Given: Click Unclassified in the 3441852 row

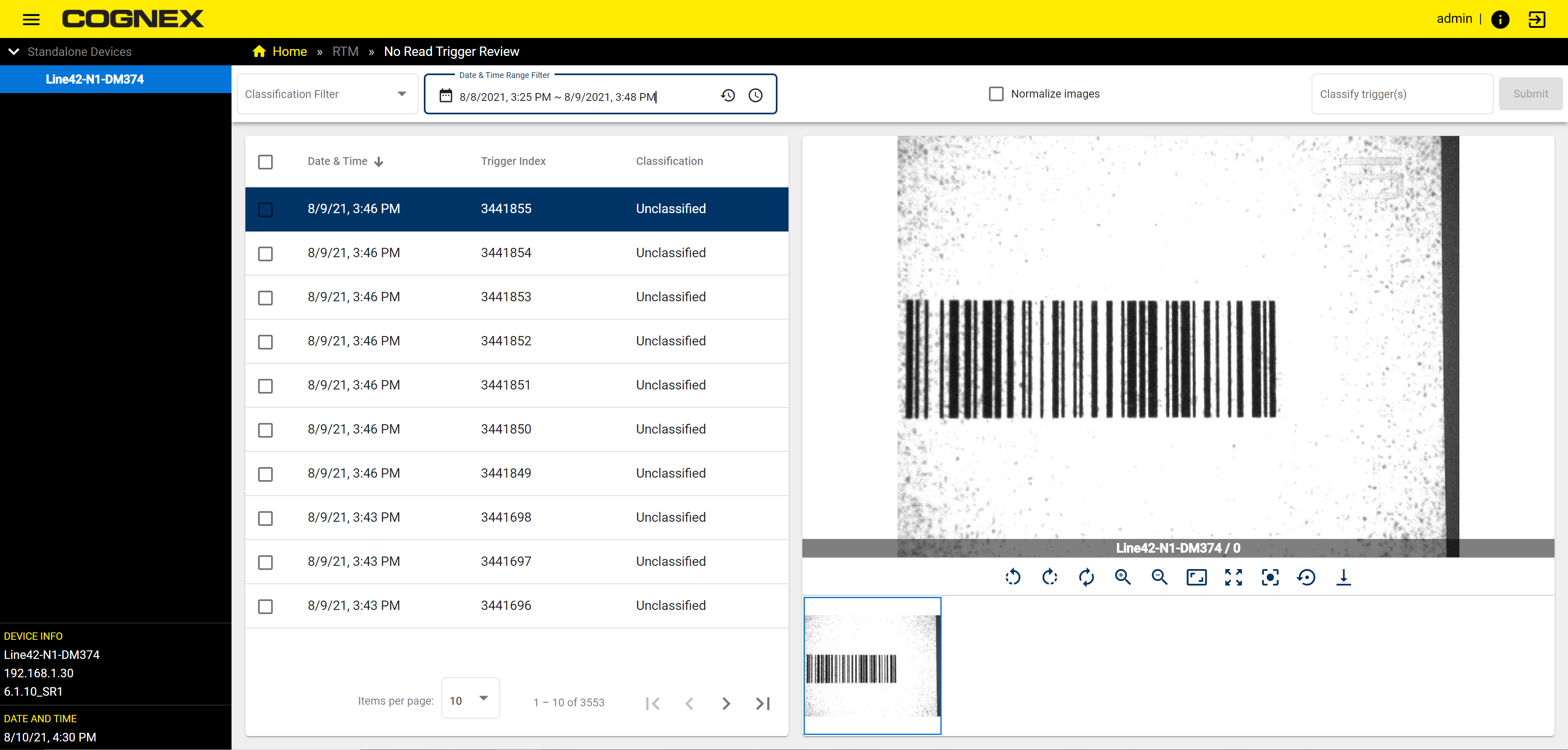Looking at the screenshot, I should pyautogui.click(x=671, y=341).
